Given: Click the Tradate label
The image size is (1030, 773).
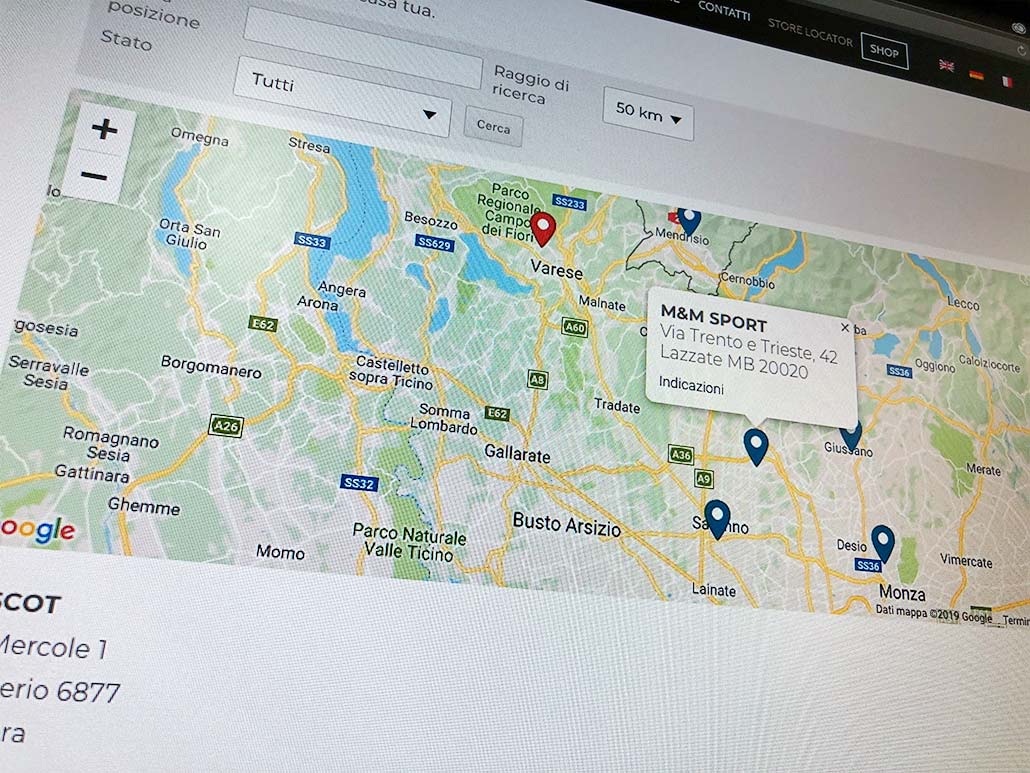Looking at the screenshot, I should (x=617, y=406).
